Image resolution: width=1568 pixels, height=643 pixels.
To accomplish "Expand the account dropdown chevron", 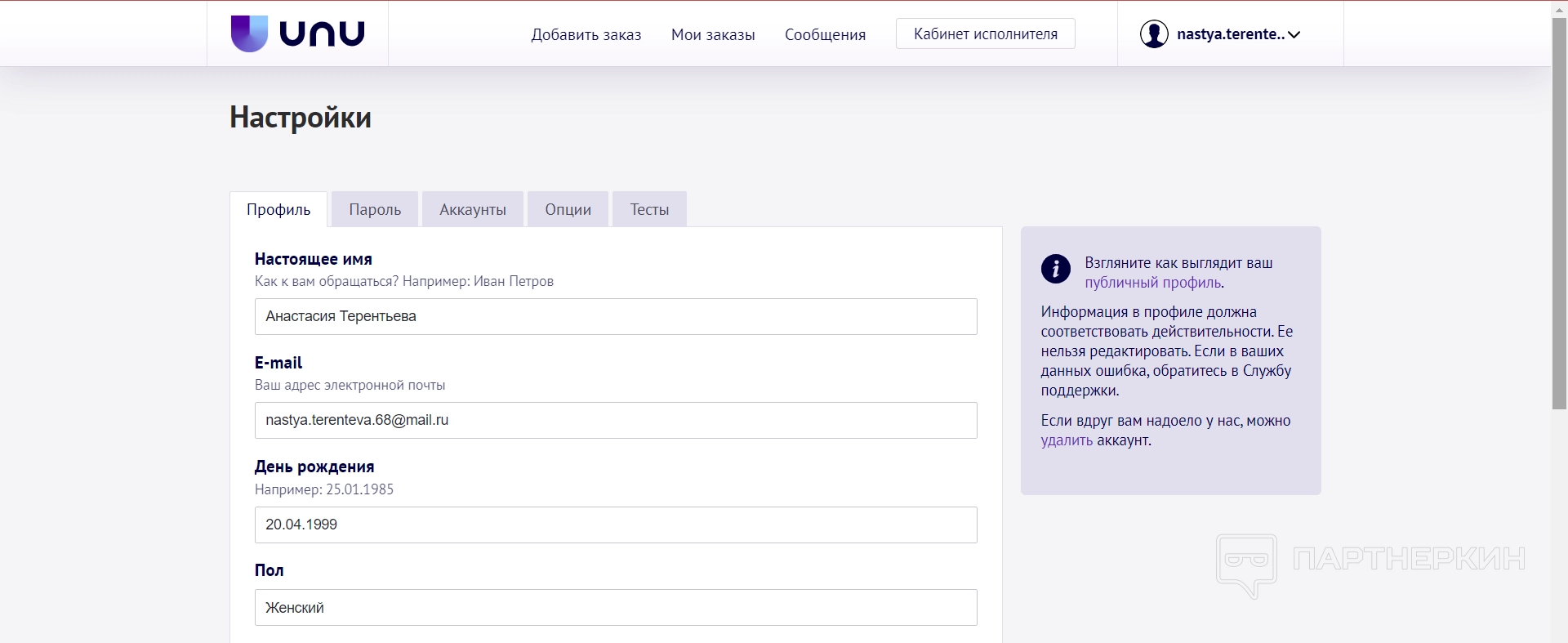I will pos(1294,35).
